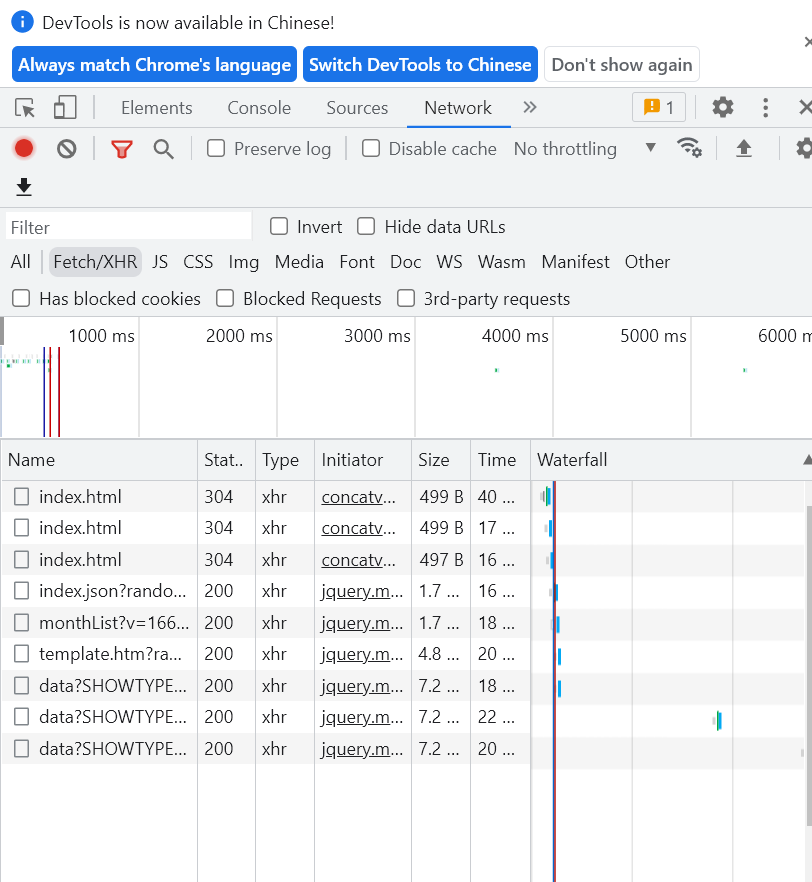Open DevTools settings gear

(x=723, y=107)
